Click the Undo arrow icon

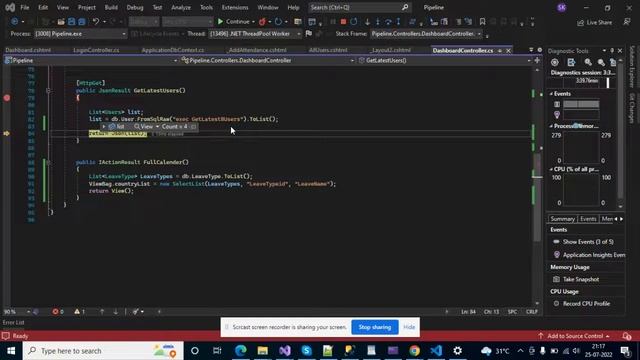point(96,22)
